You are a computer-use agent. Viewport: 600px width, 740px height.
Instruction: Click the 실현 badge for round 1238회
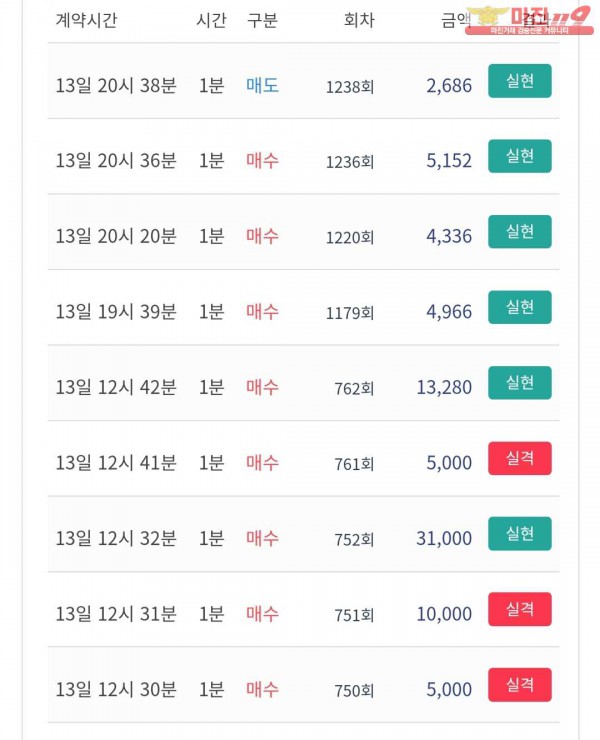click(x=519, y=81)
